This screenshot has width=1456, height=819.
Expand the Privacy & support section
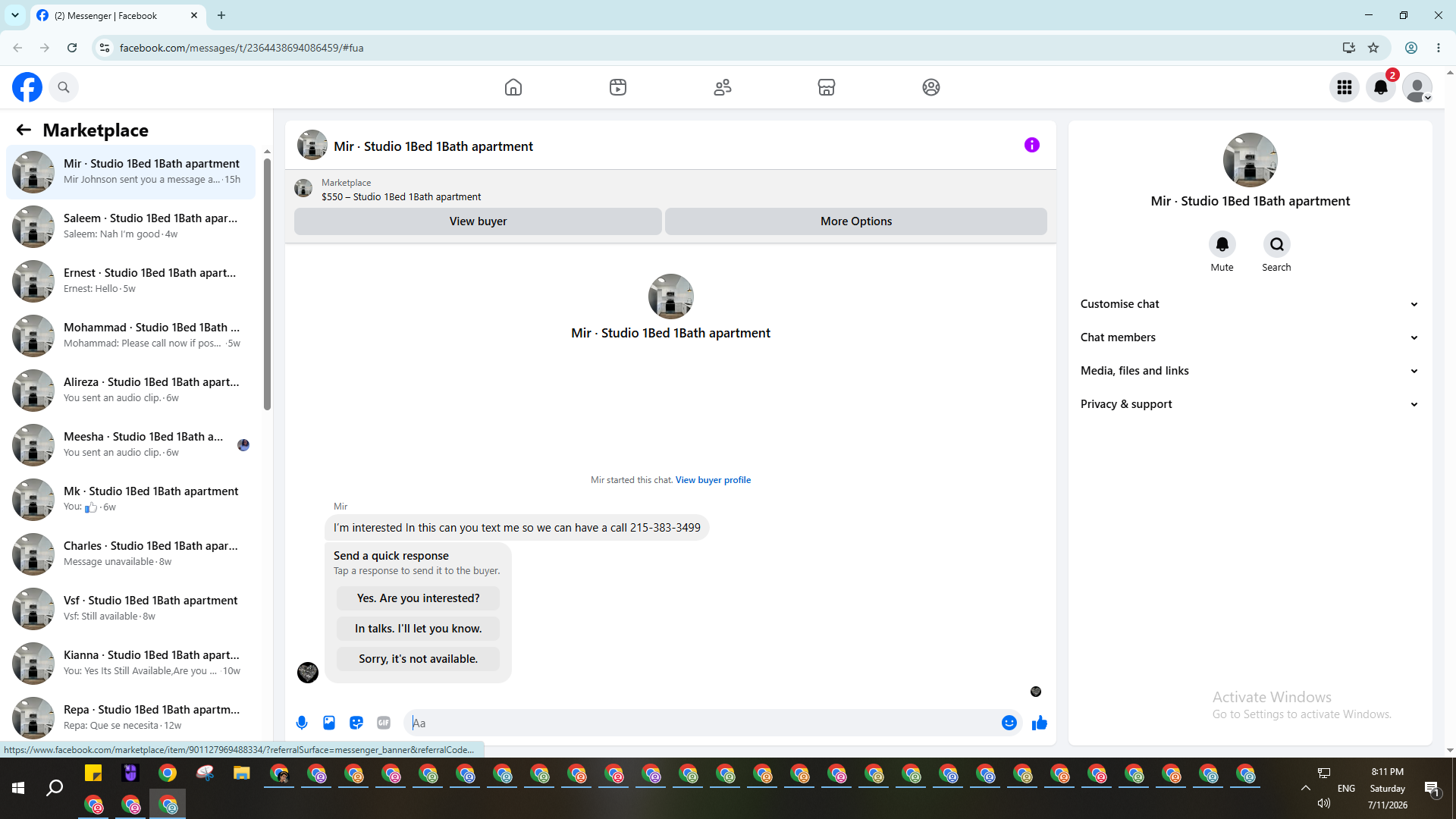pyautogui.click(x=1250, y=404)
